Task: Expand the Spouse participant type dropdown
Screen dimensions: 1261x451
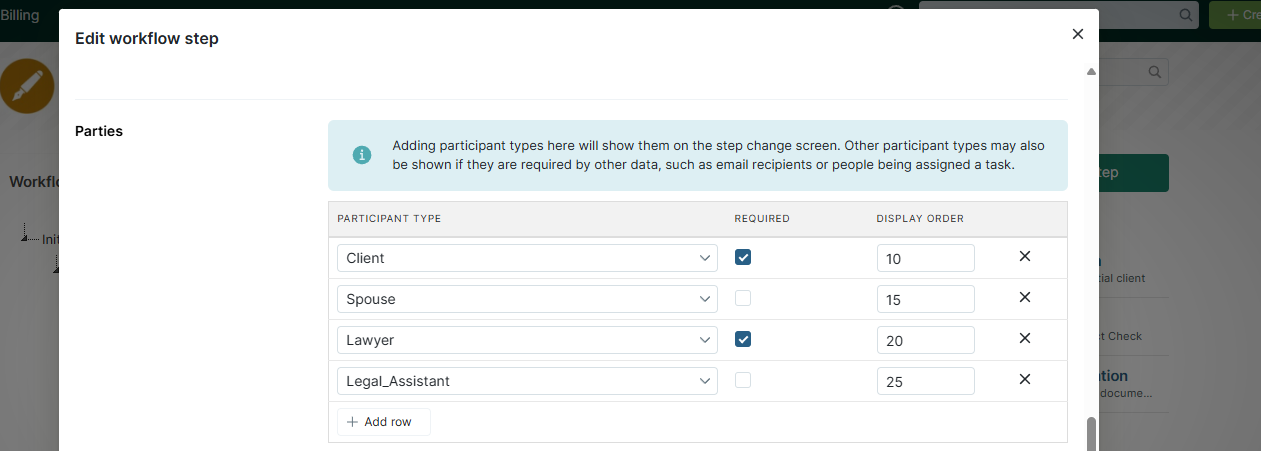Action: (x=527, y=299)
